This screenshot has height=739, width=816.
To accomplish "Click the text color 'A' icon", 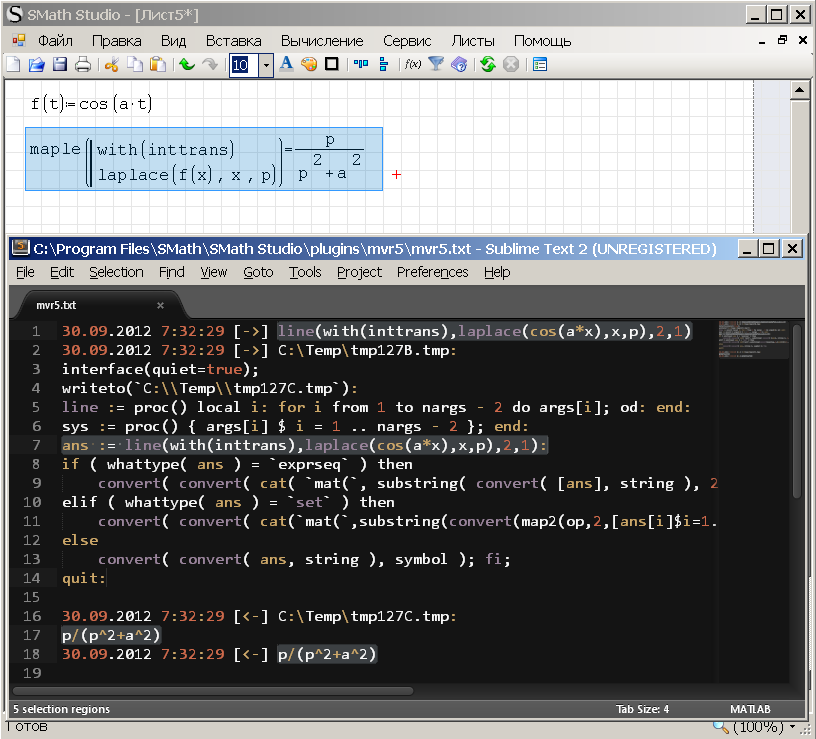I will 286,65.
